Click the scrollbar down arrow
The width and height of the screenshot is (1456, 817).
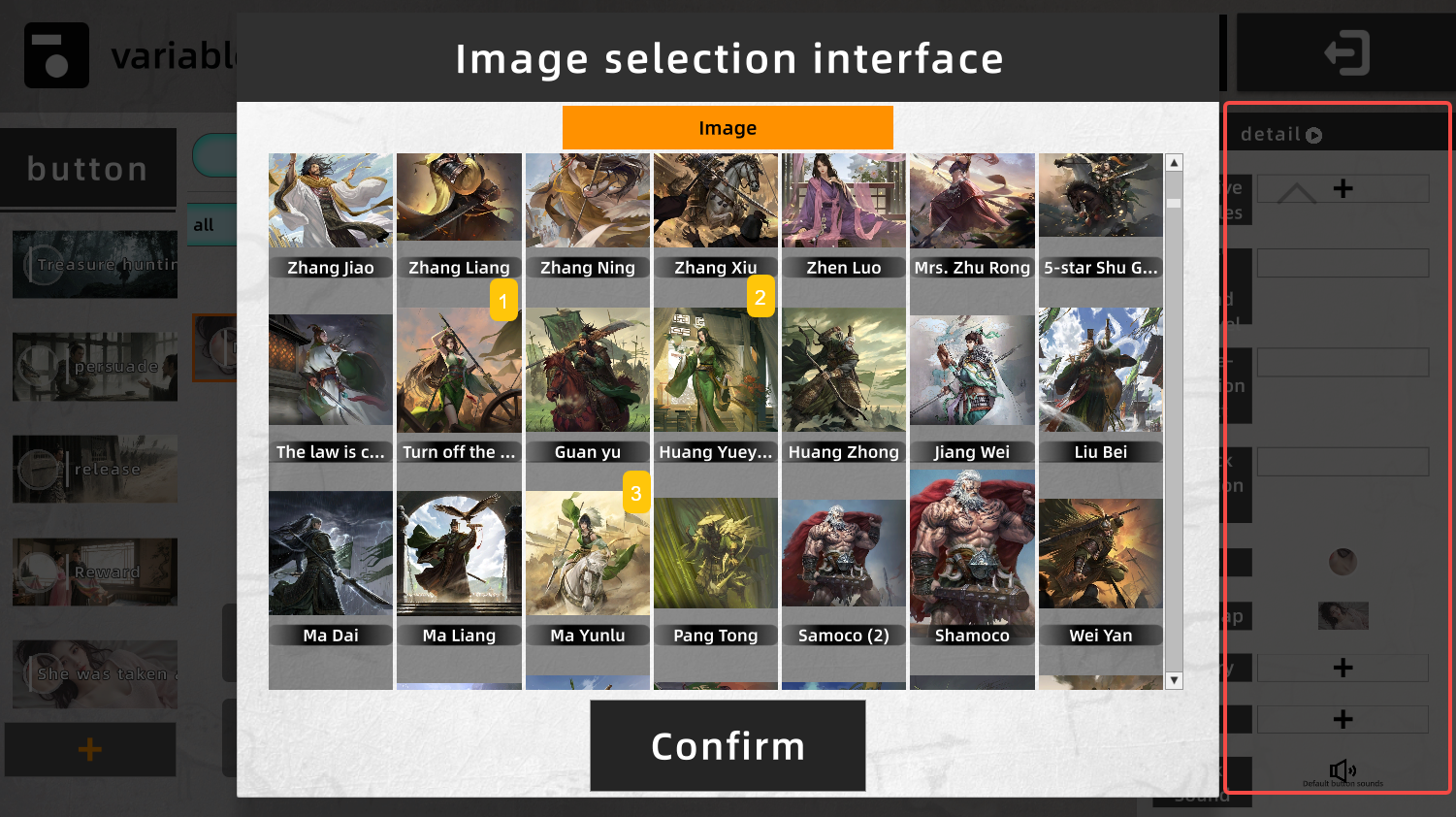(x=1174, y=680)
